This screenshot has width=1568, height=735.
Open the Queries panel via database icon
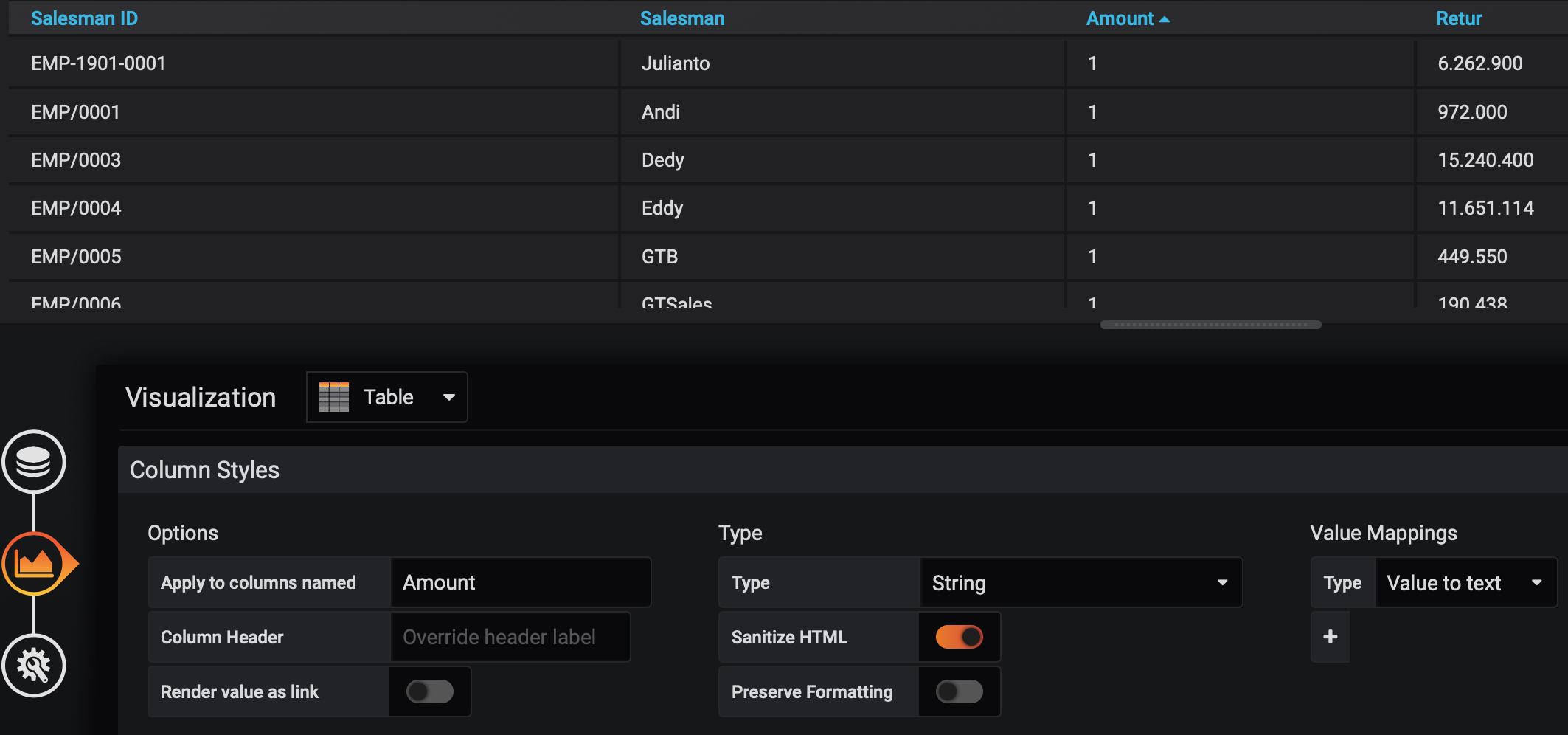35,463
